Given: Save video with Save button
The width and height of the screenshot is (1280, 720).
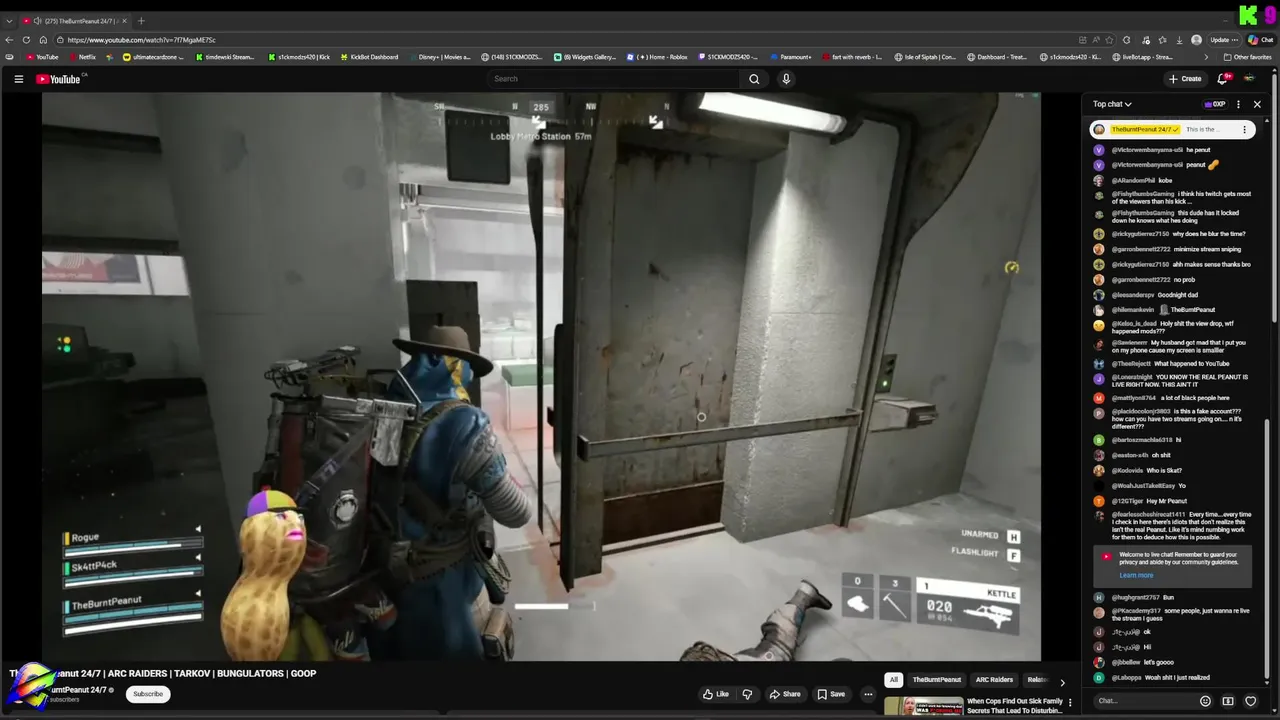Looking at the screenshot, I should [x=831, y=694].
